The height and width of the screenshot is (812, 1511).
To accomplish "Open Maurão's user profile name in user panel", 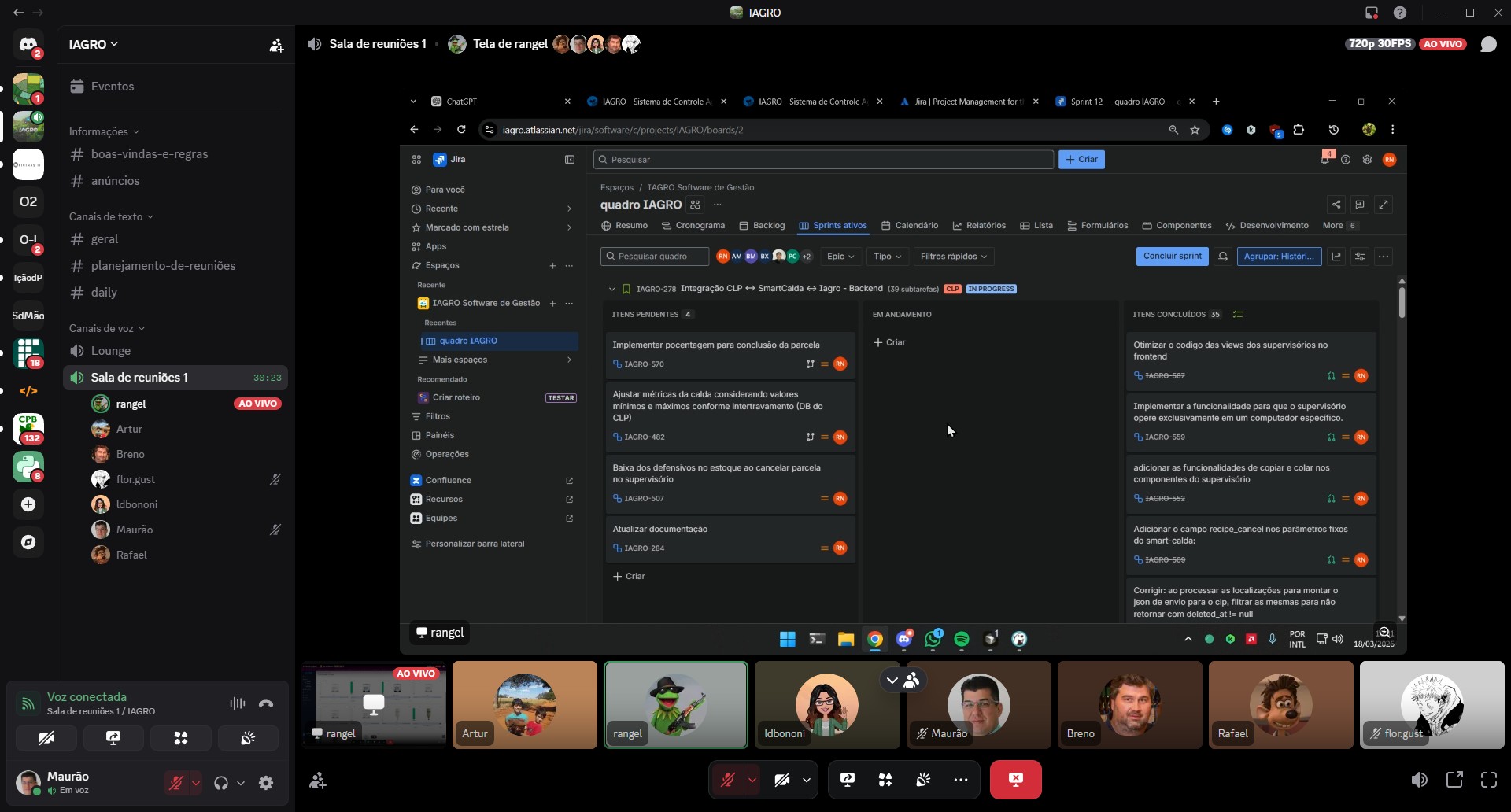I will (68, 777).
